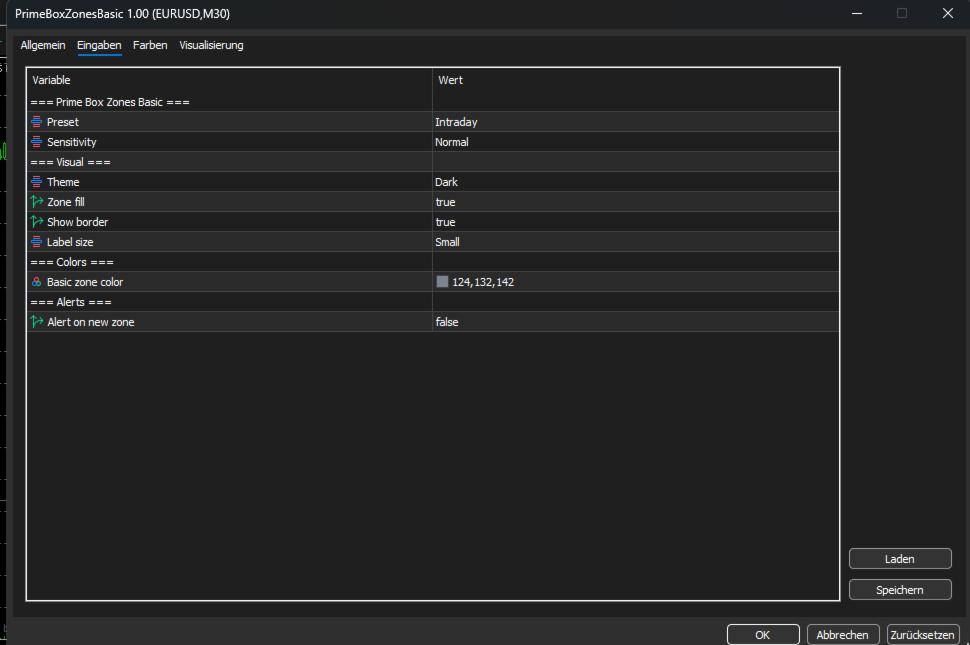Click the Speichern button

(x=900, y=589)
